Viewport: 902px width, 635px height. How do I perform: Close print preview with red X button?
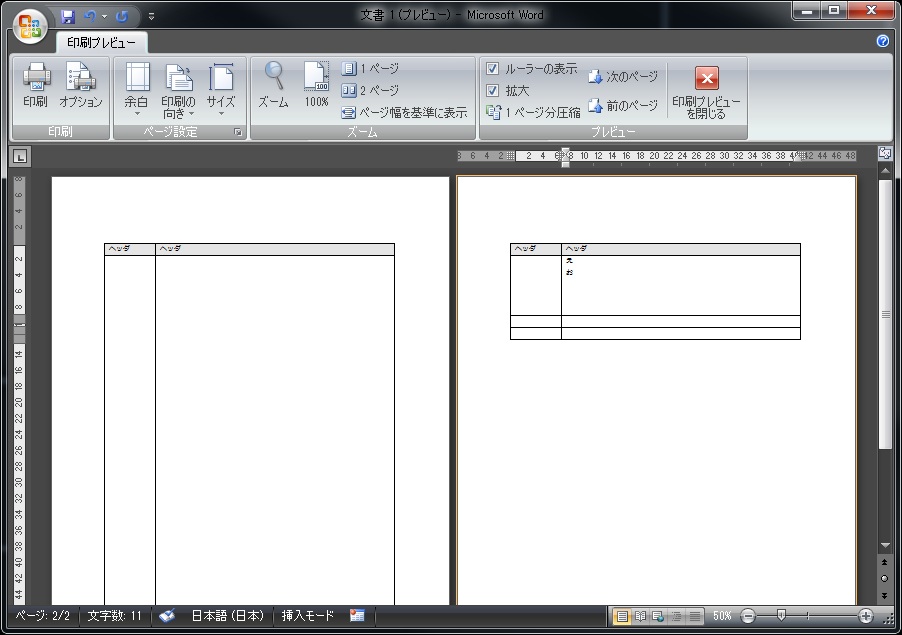tap(706, 80)
